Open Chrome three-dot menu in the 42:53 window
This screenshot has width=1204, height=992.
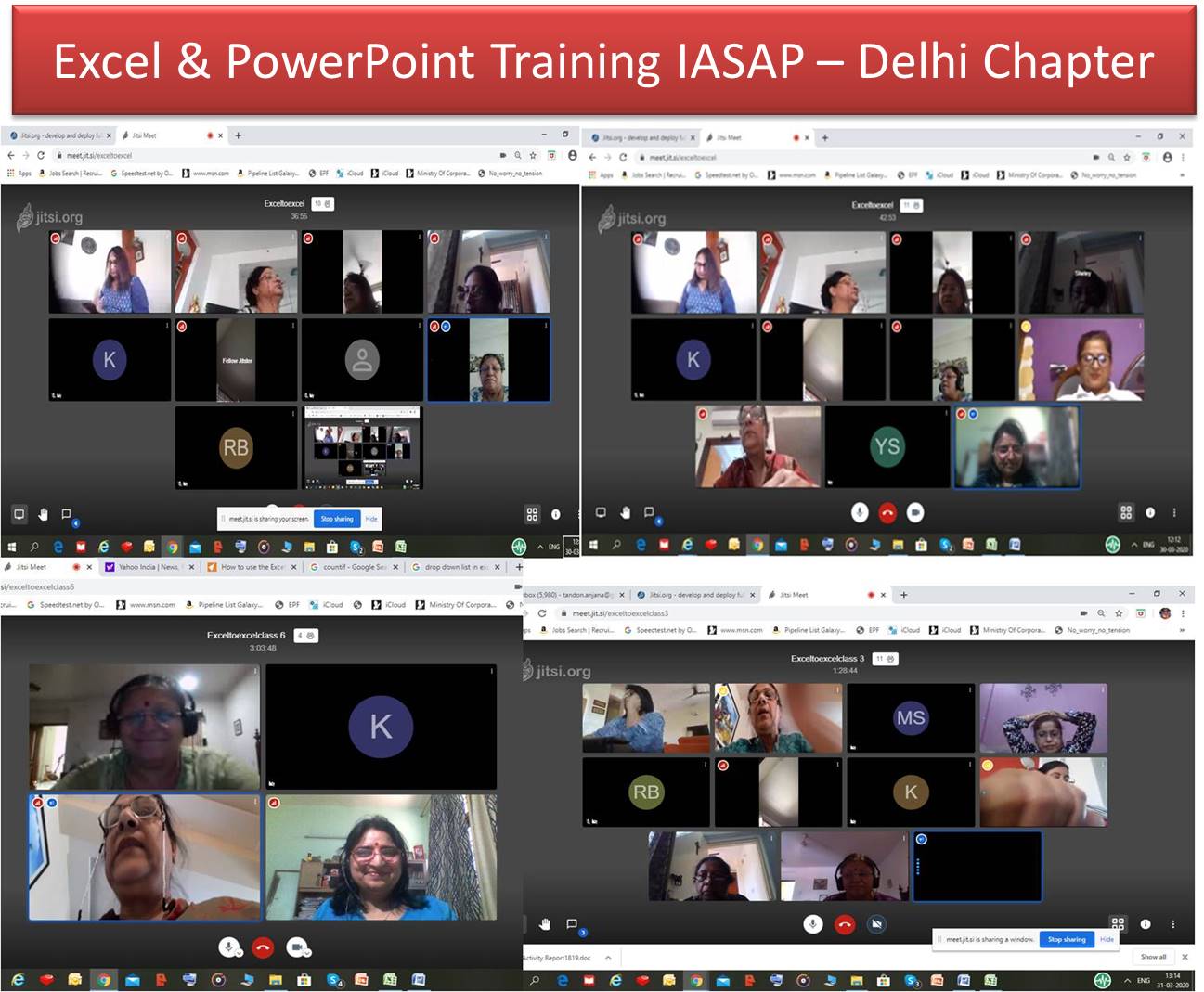pyautogui.click(x=1183, y=157)
